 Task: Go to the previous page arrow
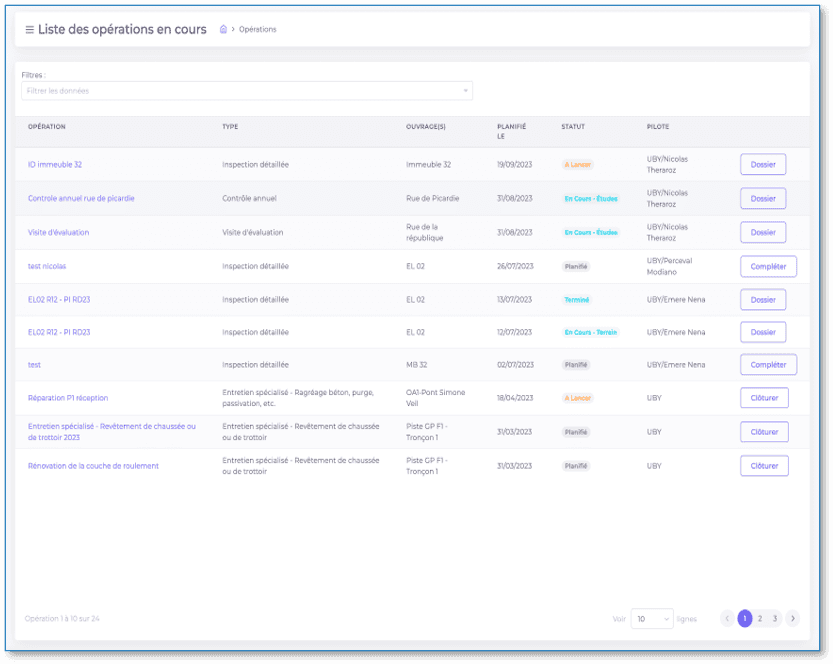click(x=727, y=619)
